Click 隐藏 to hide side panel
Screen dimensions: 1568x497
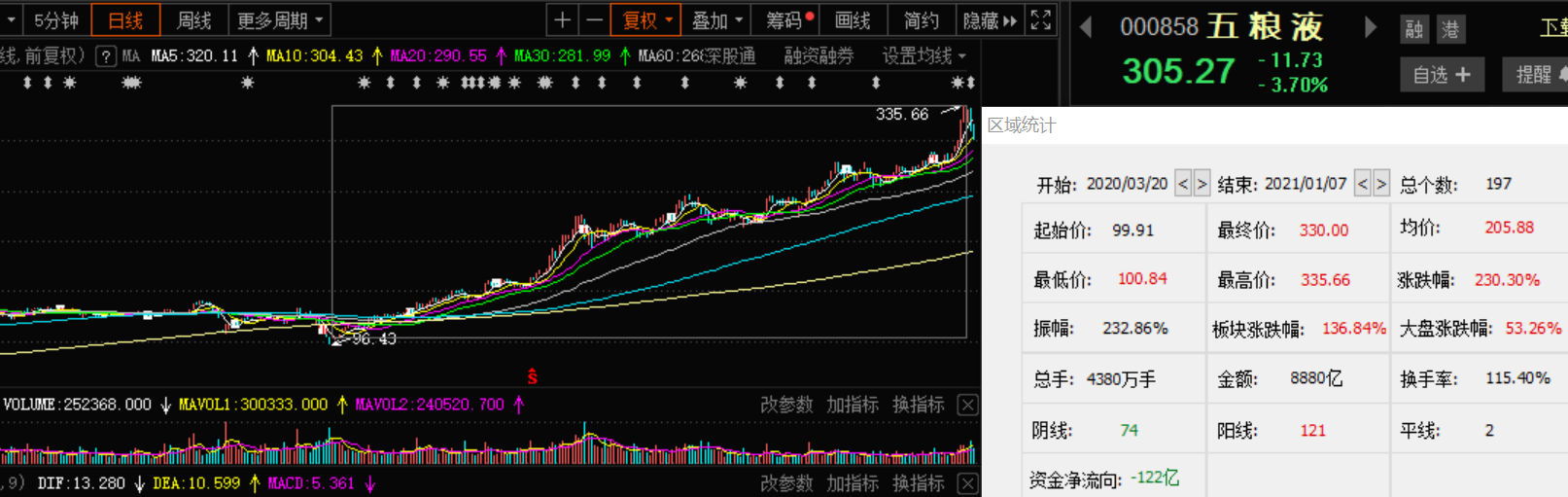click(x=990, y=19)
